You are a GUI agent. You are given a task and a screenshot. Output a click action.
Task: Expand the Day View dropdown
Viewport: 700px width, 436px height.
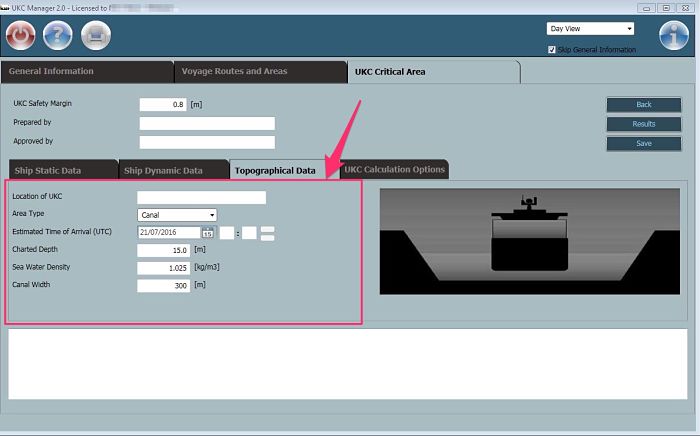(x=590, y=29)
